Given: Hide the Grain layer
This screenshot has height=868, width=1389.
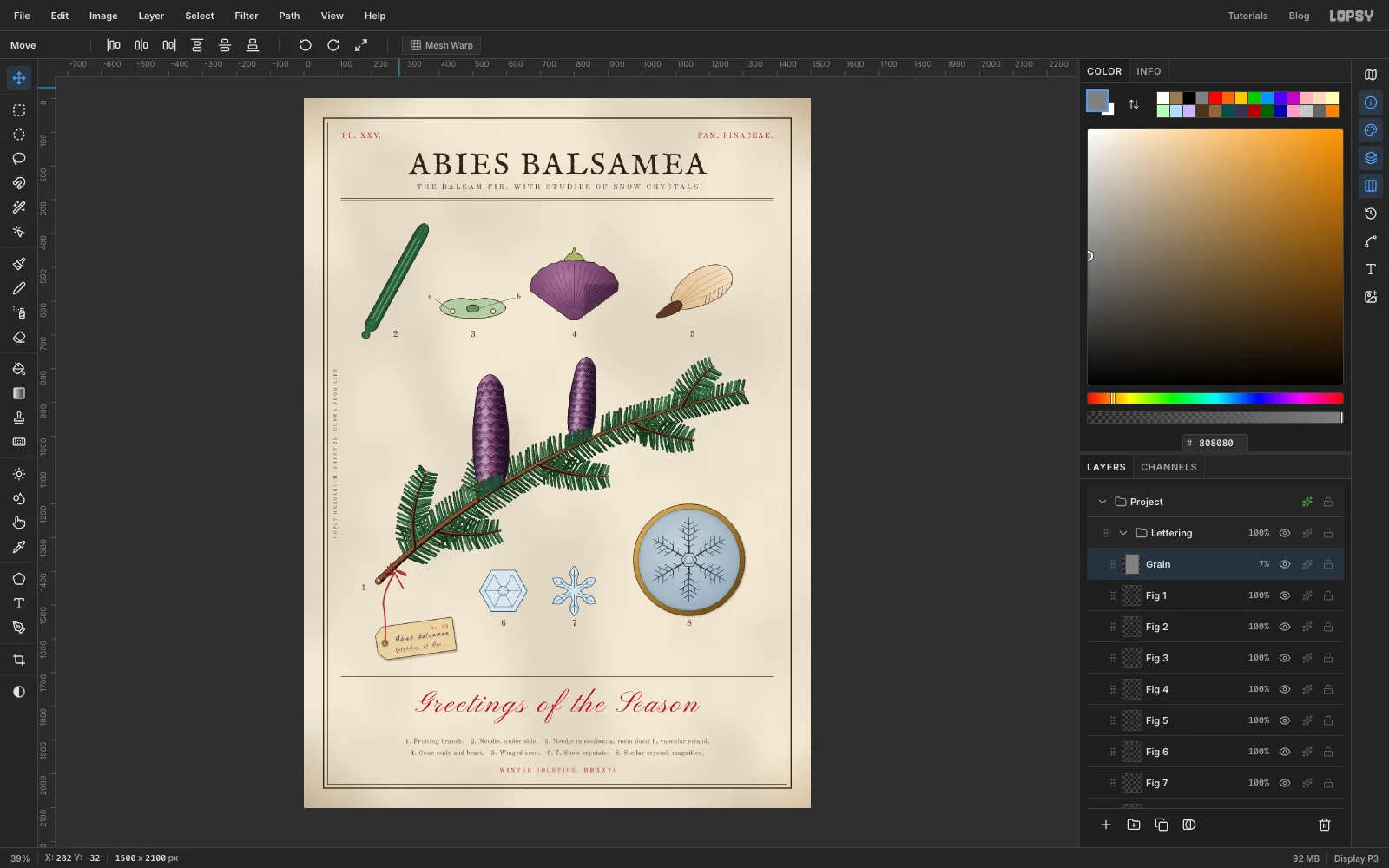Looking at the screenshot, I should [1285, 564].
